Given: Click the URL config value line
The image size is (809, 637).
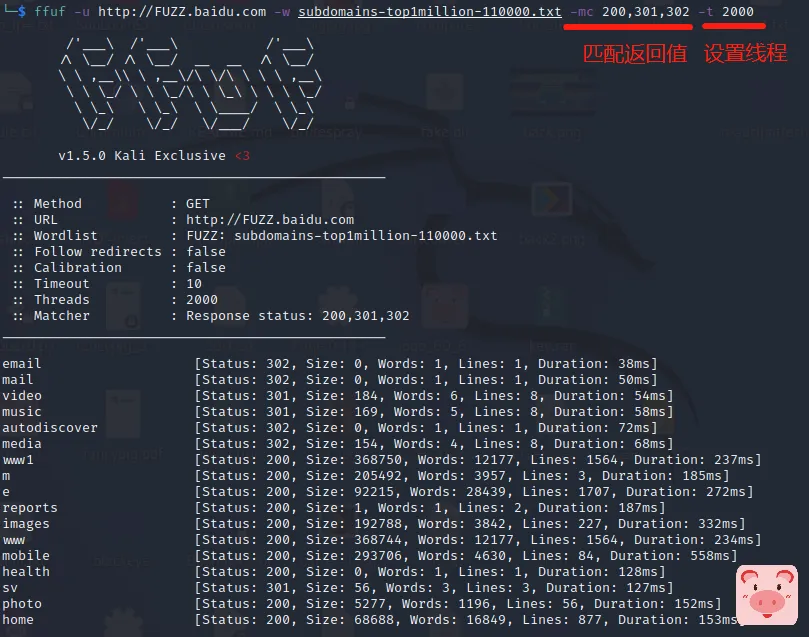Looking at the screenshot, I should [183, 220].
